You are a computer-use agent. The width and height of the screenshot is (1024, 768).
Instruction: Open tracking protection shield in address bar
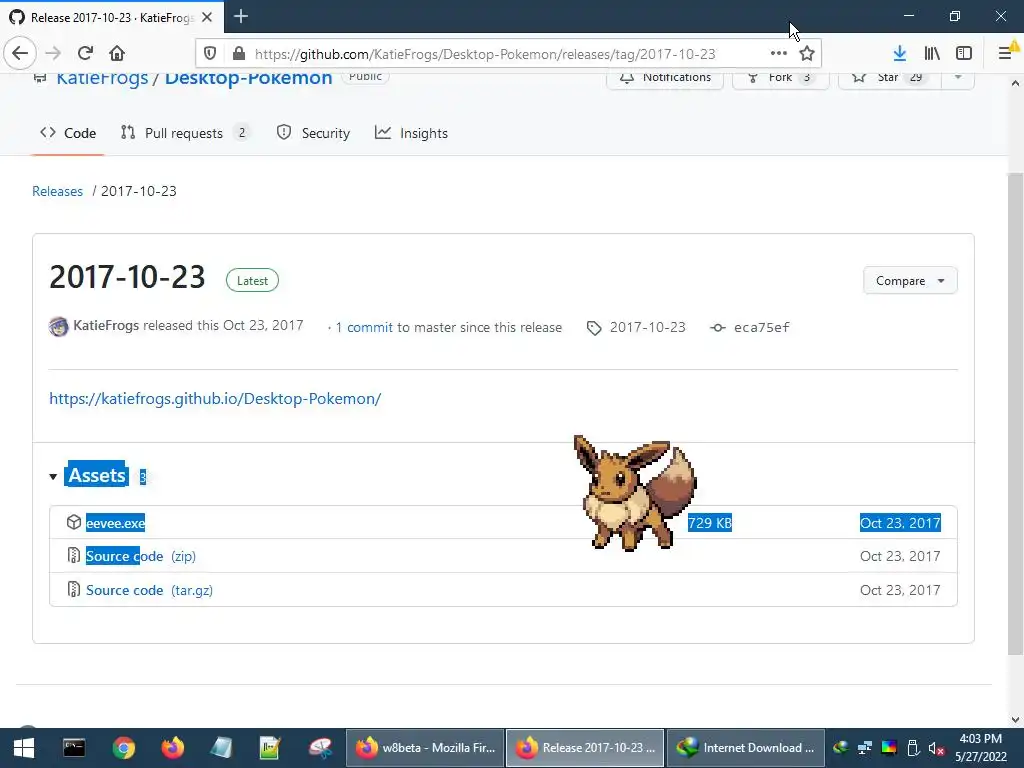[210, 54]
